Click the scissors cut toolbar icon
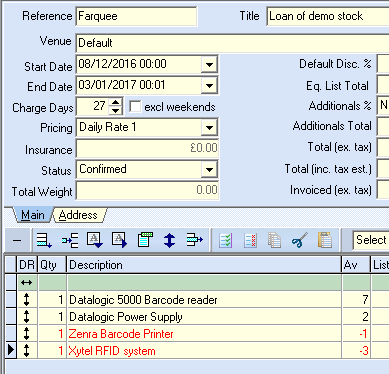Image resolution: width=389 pixels, height=374 pixels. pyautogui.click(x=299, y=240)
